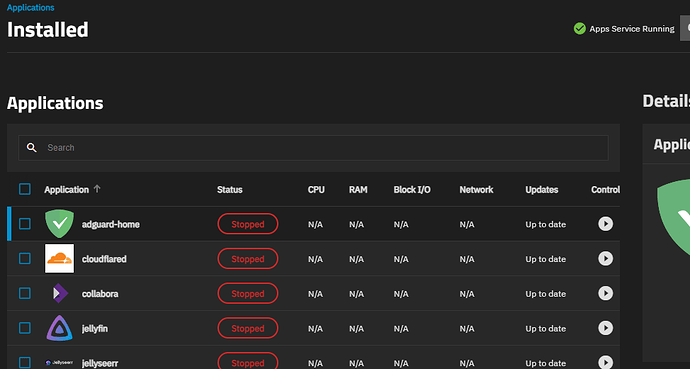
Task: Open the Applications breadcrumb link
Action: [31, 7]
